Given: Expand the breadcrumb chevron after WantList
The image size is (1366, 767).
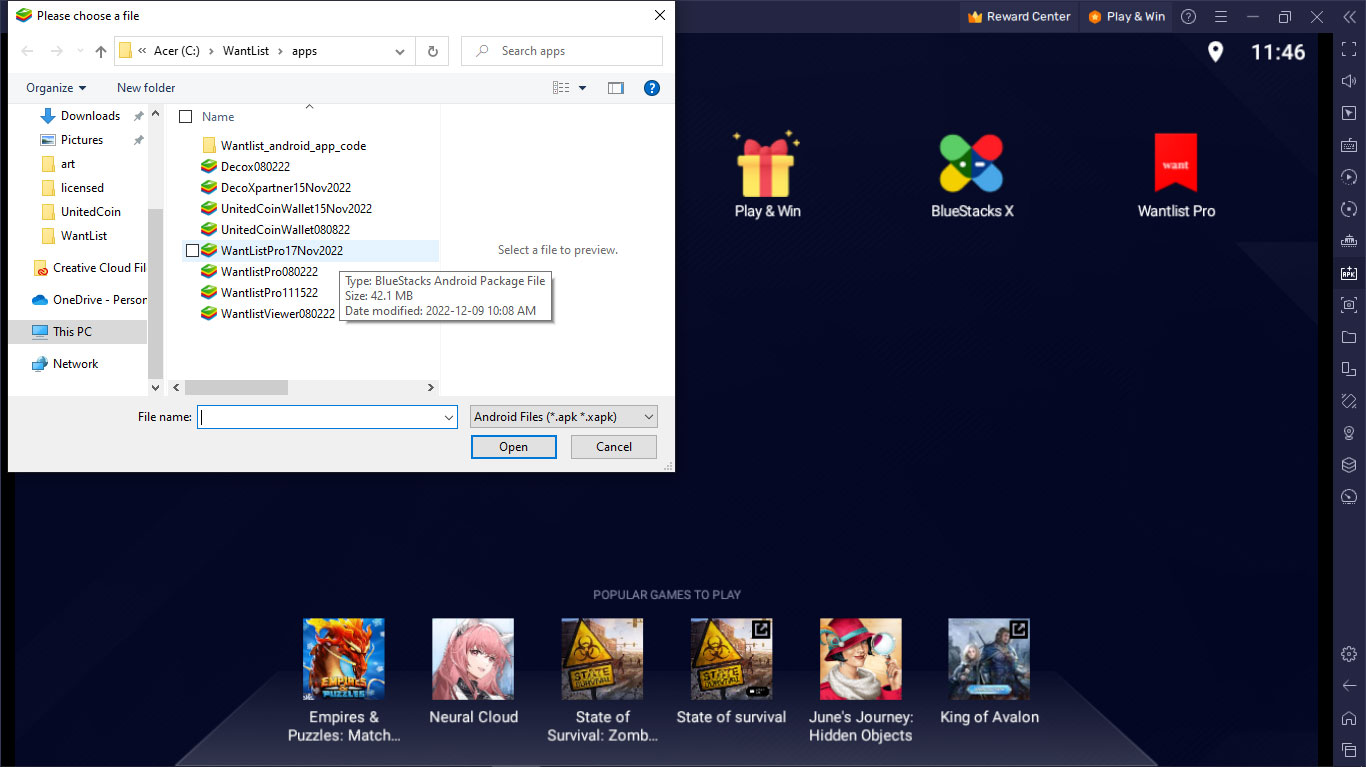Looking at the screenshot, I should [x=280, y=51].
